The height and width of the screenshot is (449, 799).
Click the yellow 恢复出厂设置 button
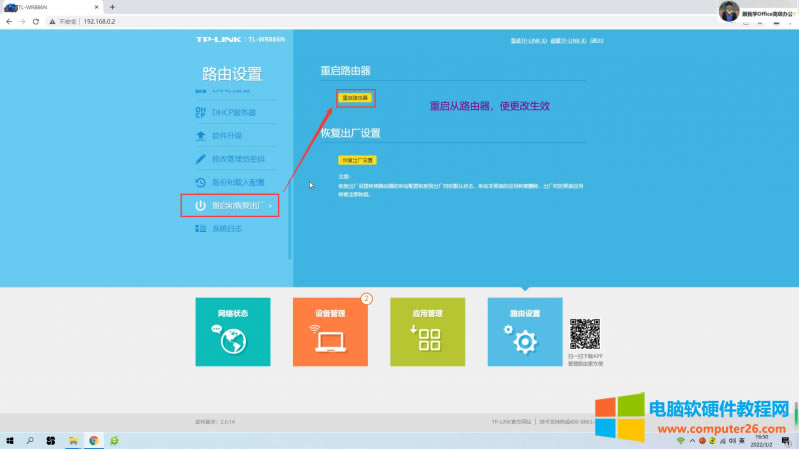(x=357, y=160)
